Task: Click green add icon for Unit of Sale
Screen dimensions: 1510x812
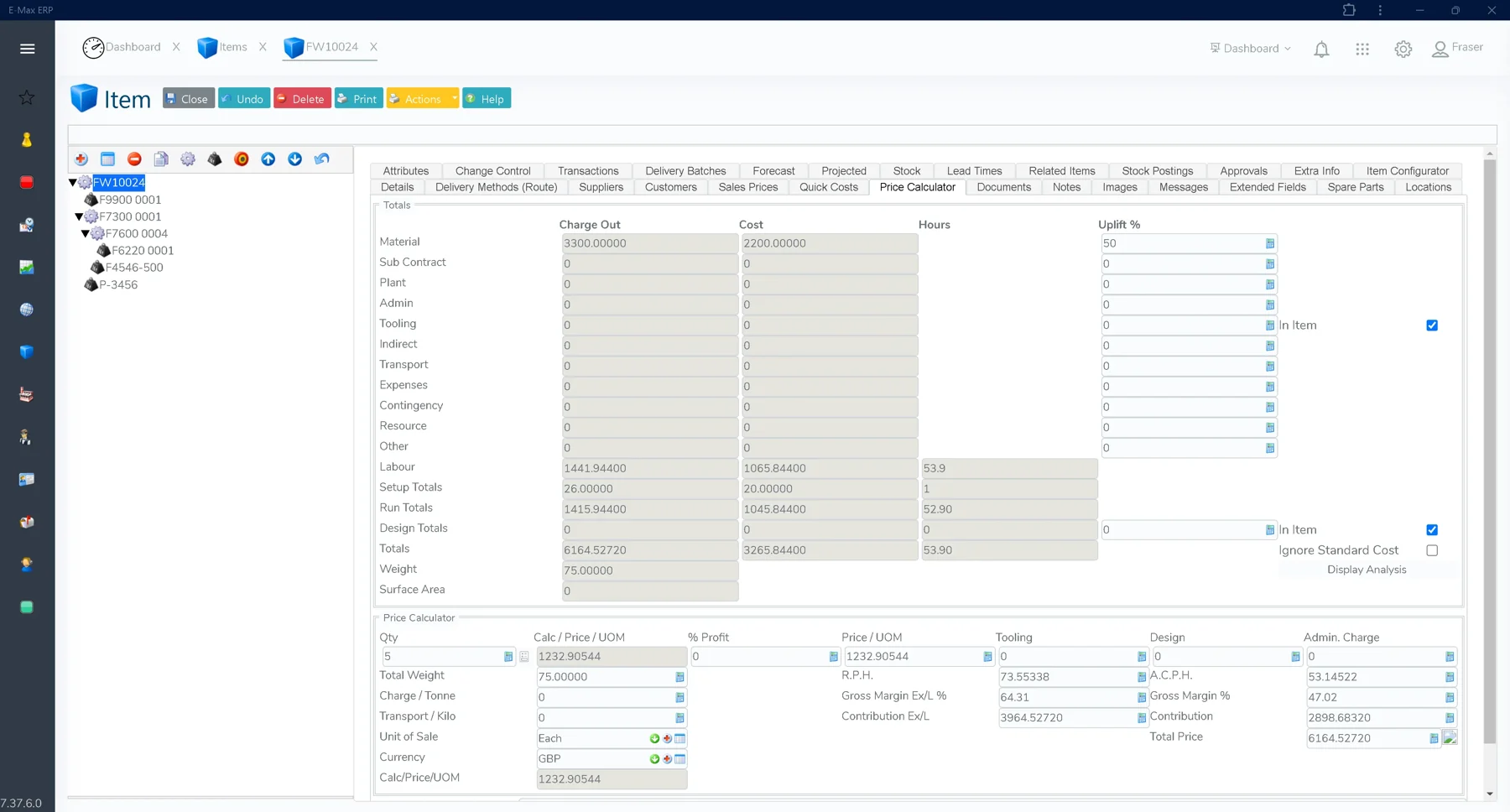Action: [654, 738]
